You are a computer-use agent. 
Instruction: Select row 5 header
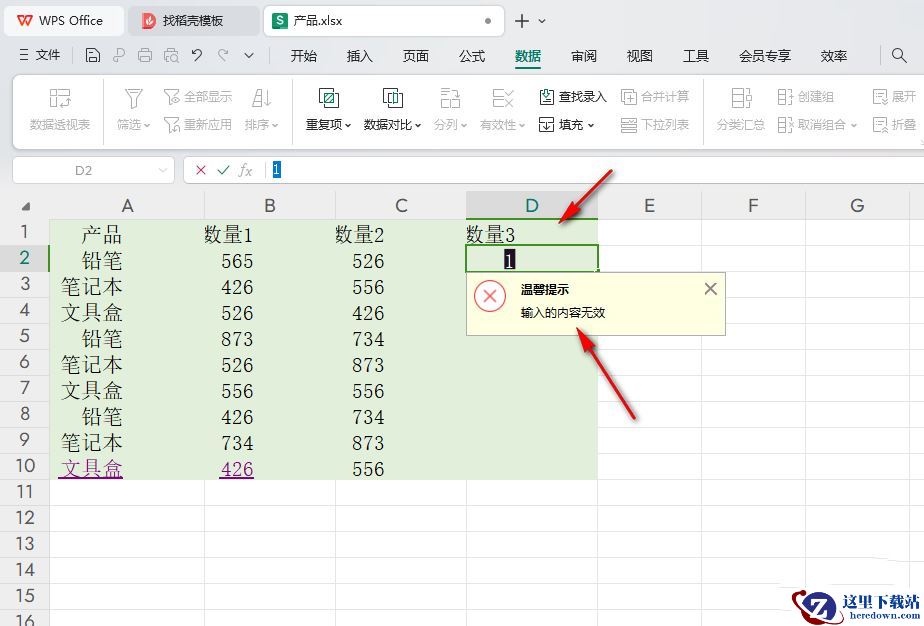[25, 336]
